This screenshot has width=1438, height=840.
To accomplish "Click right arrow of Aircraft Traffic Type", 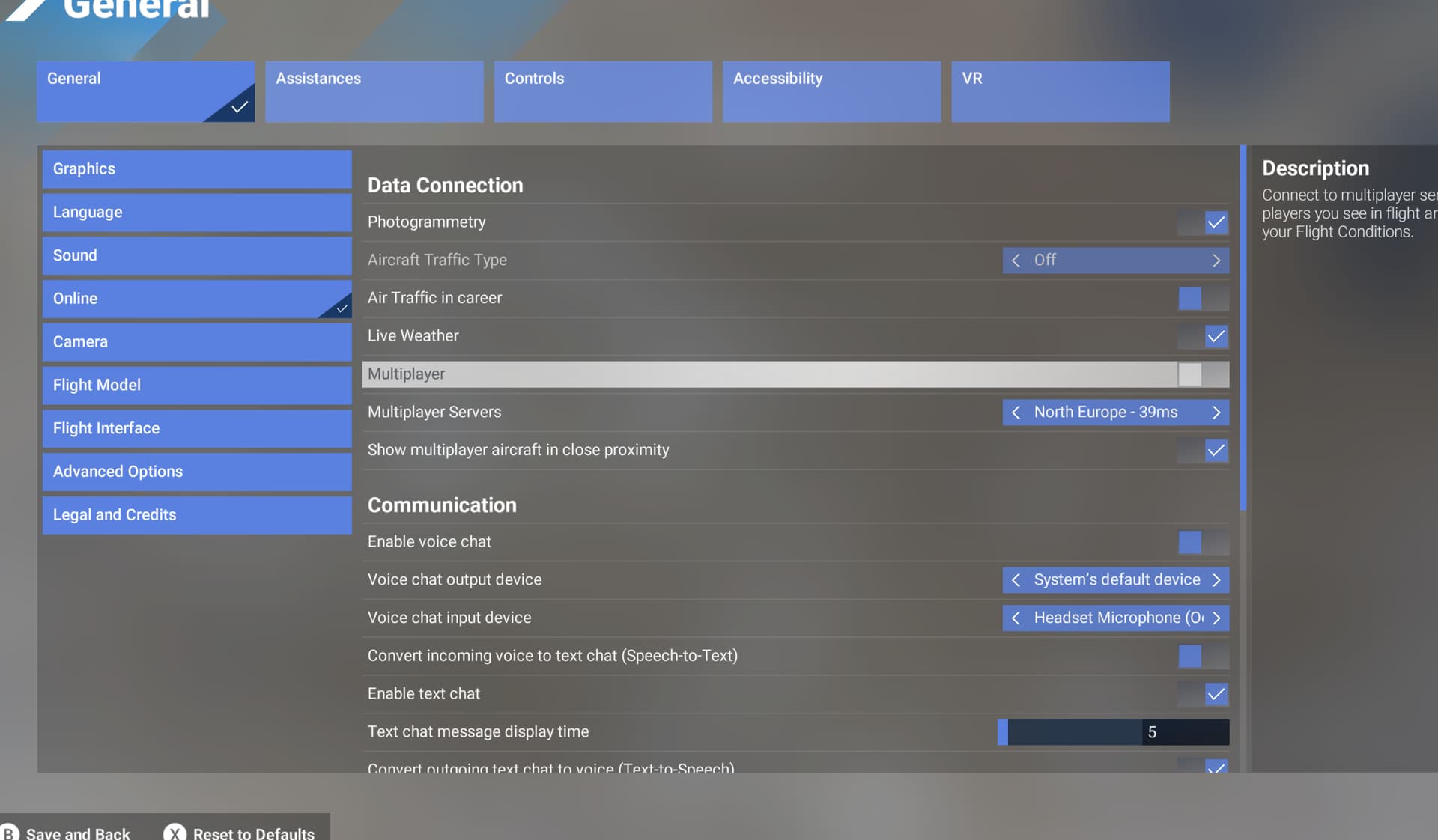I will tap(1216, 261).
